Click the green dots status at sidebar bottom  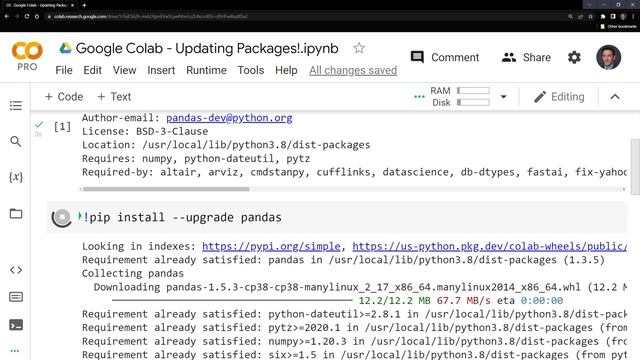click(15, 351)
